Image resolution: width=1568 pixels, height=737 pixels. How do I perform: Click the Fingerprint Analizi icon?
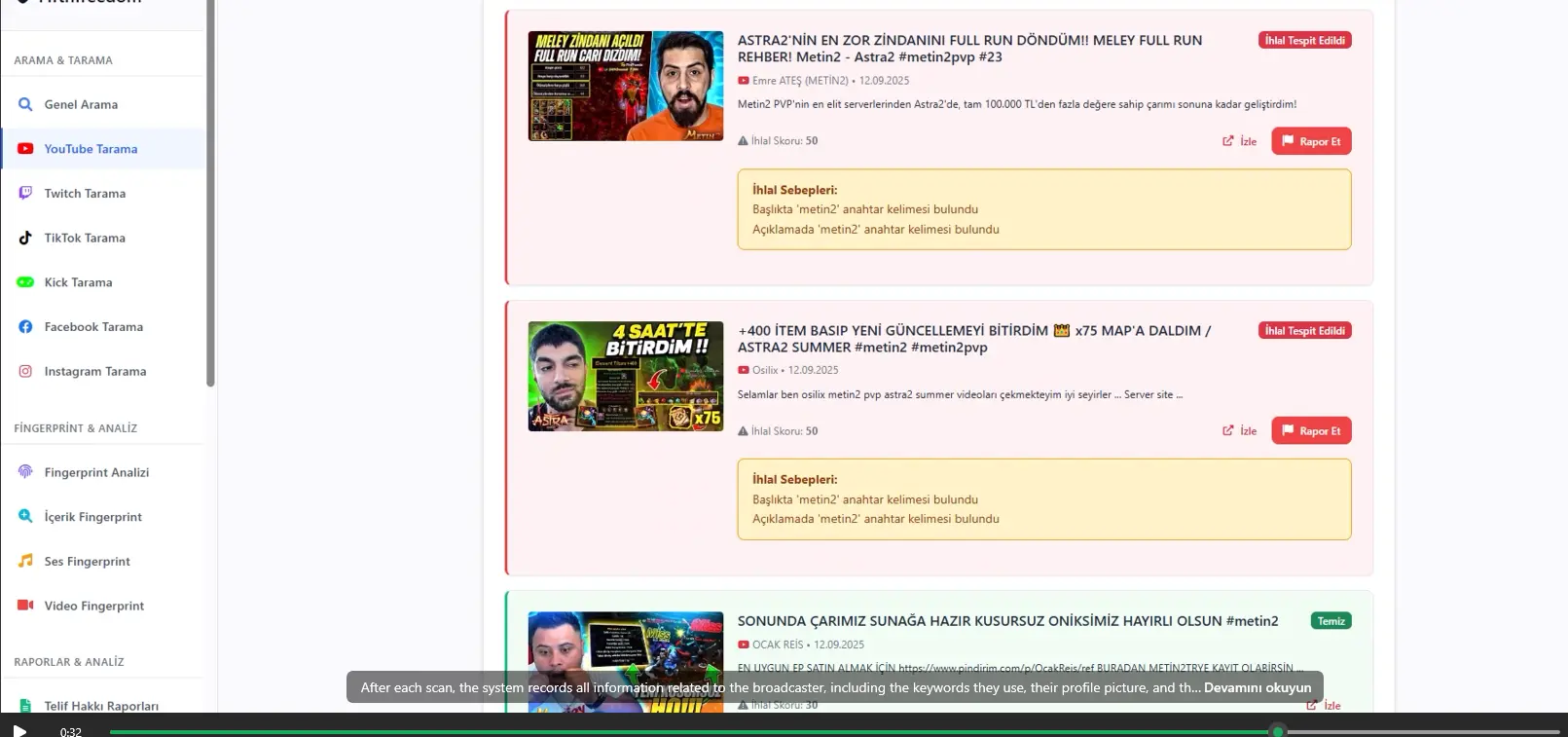pyautogui.click(x=25, y=472)
